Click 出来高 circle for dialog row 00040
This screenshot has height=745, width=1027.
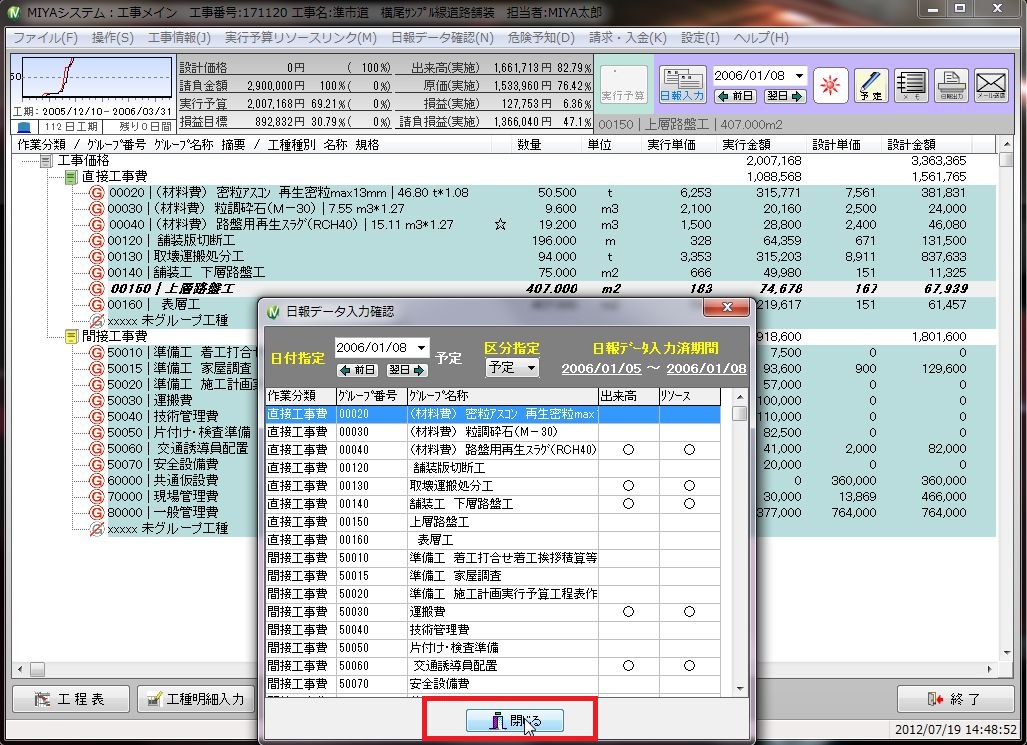click(628, 450)
